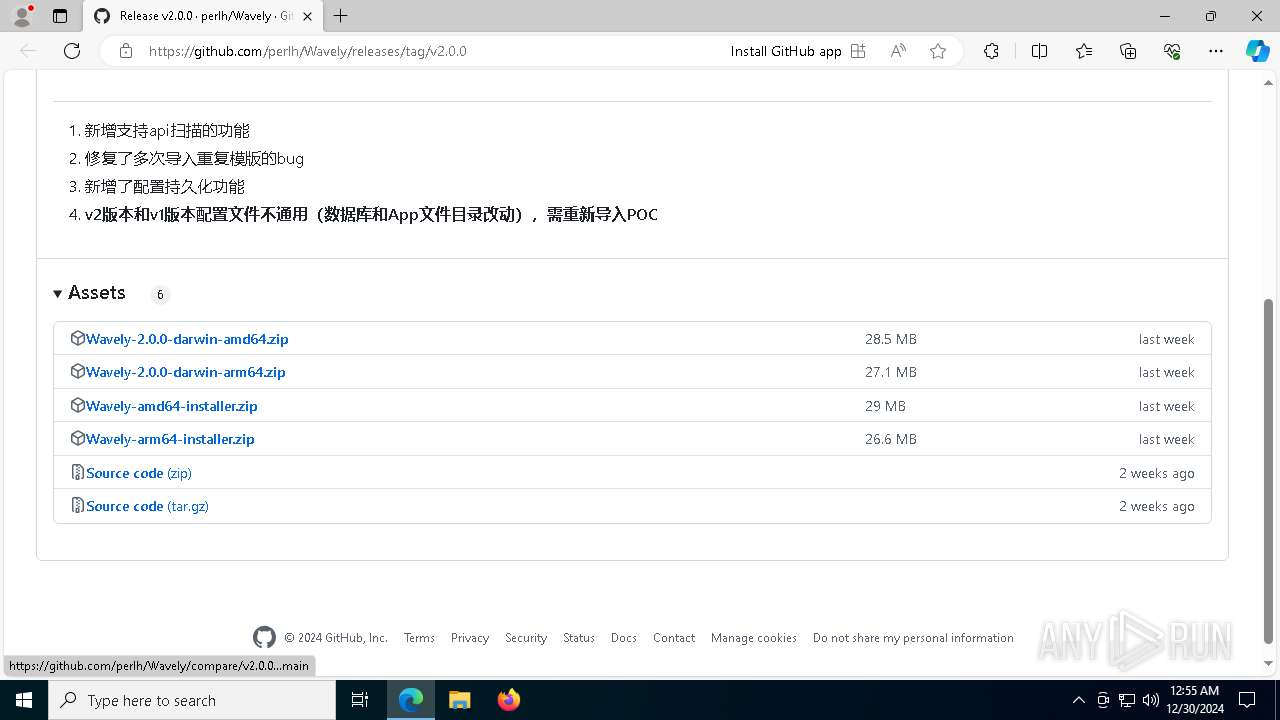Screen dimensions: 1280x720
Task: Open the Security footer link
Action: pos(526,638)
